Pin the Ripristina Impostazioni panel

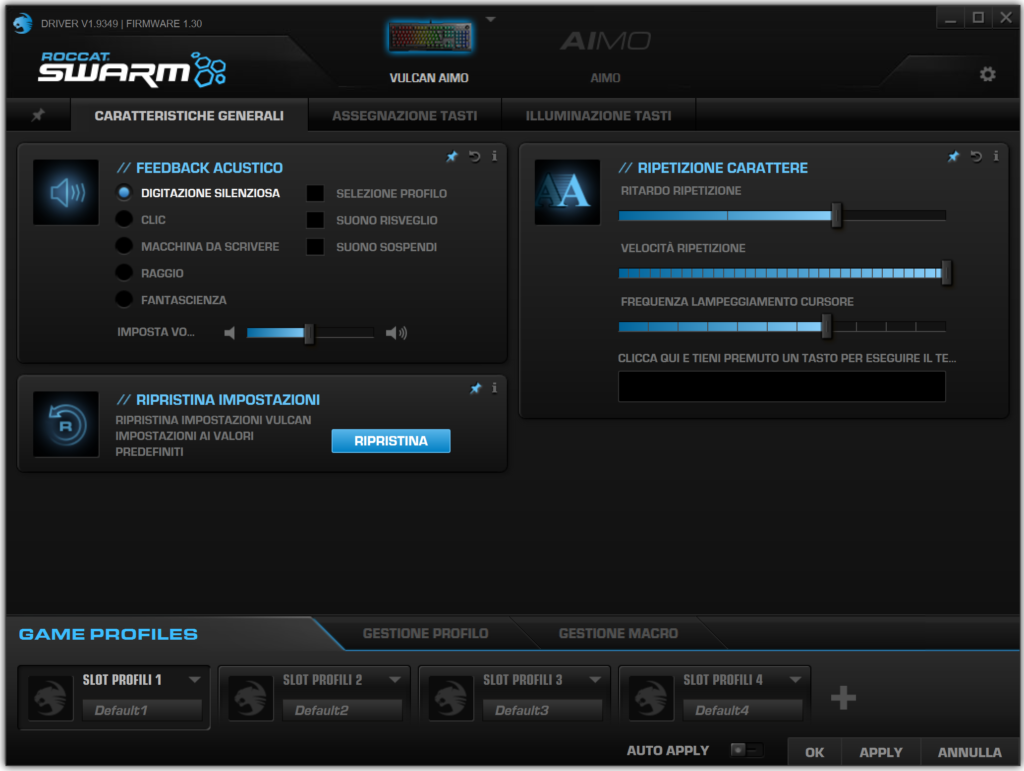[475, 388]
